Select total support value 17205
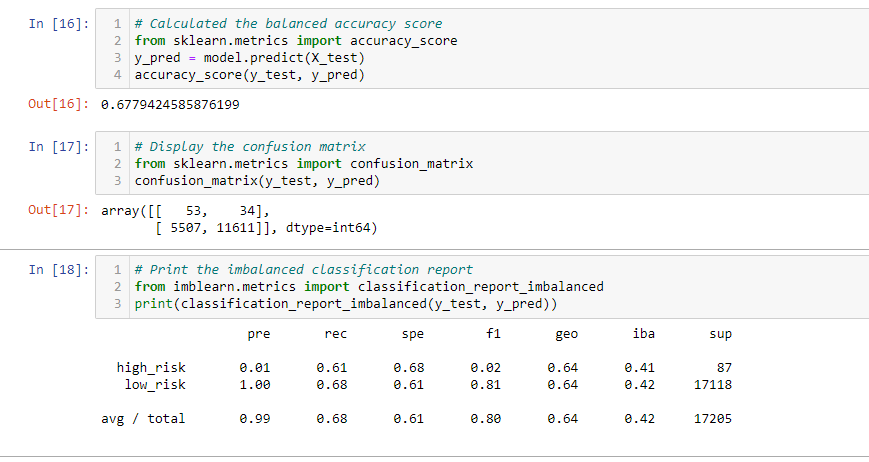Screen dimensions: 869x462 point(713,419)
